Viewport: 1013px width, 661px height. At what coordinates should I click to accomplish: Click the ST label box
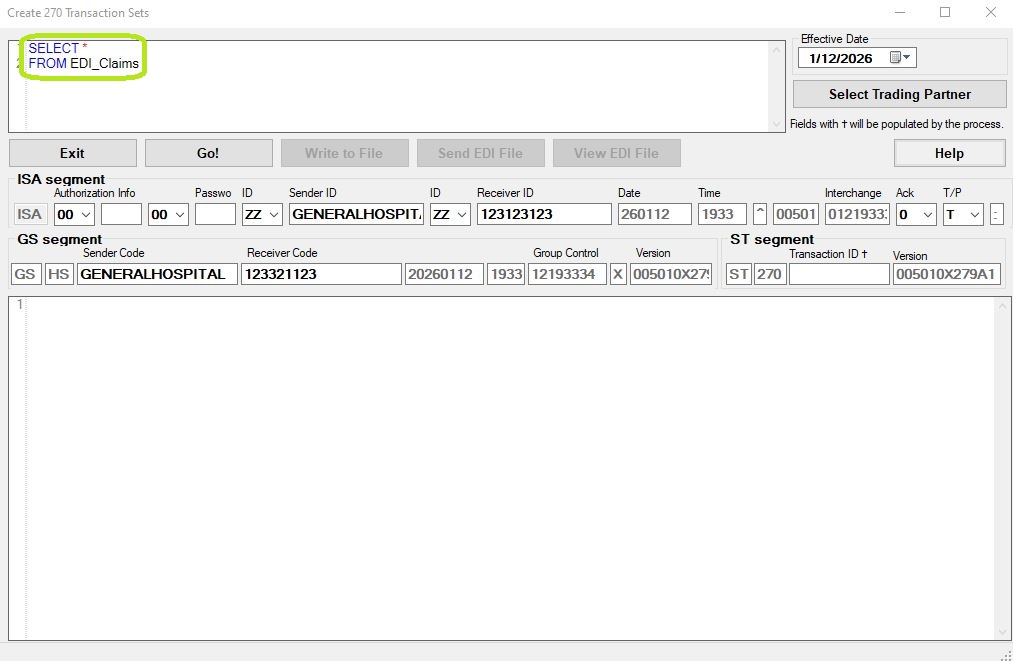coord(738,274)
